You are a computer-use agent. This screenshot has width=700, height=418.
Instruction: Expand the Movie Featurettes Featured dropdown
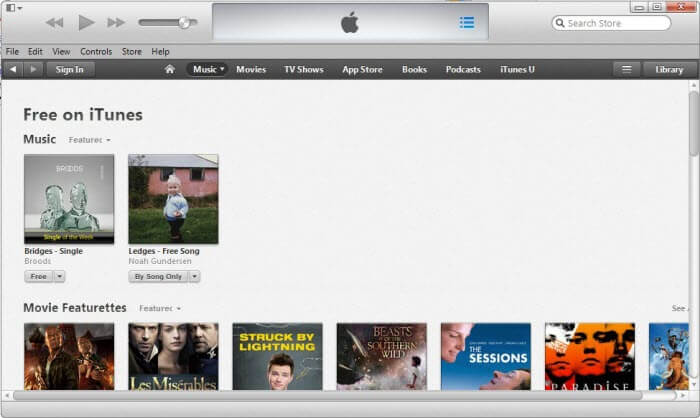(x=160, y=308)
